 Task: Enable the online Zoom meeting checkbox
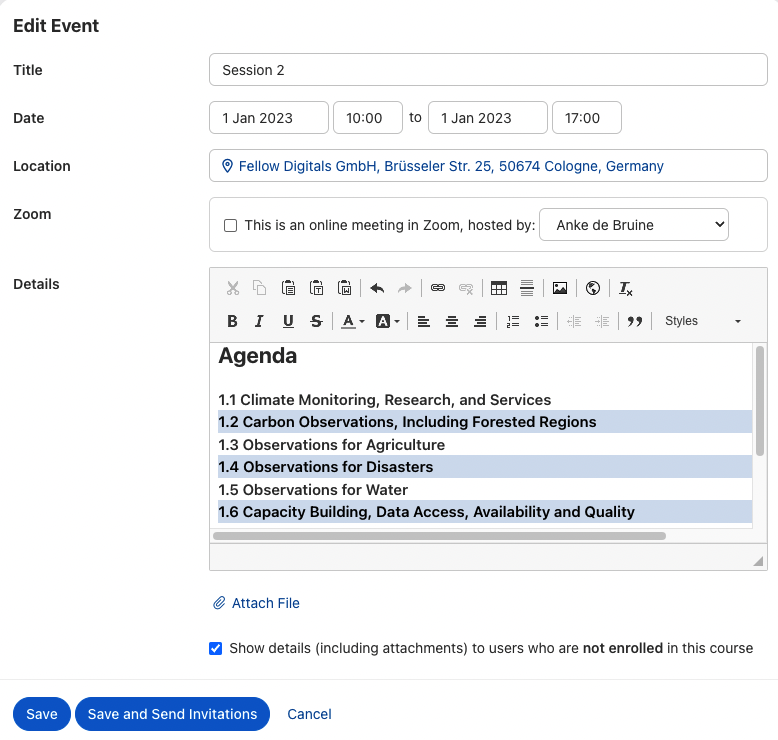click(231, 226)
